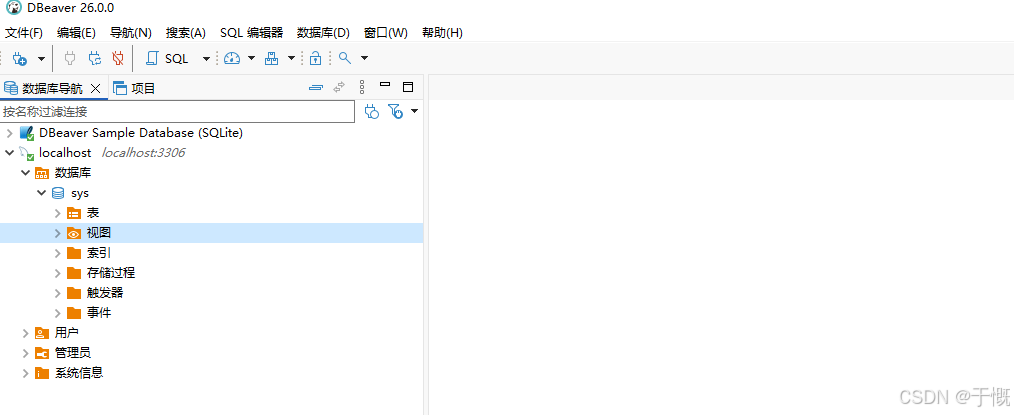Image resolution: width=1014 pixels, height=415 pixels.
Task: Open the SQL editor options dropdown arrow
Action: (206, 59)
